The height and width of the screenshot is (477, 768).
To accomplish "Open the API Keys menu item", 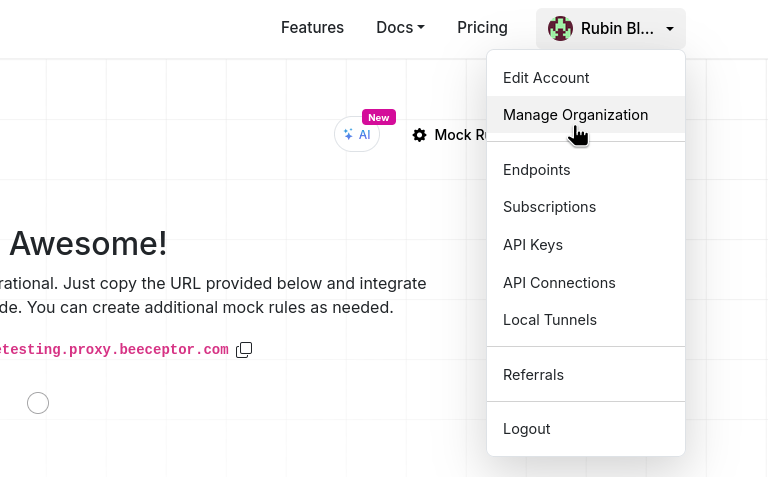I will click(x=533, y=245).
